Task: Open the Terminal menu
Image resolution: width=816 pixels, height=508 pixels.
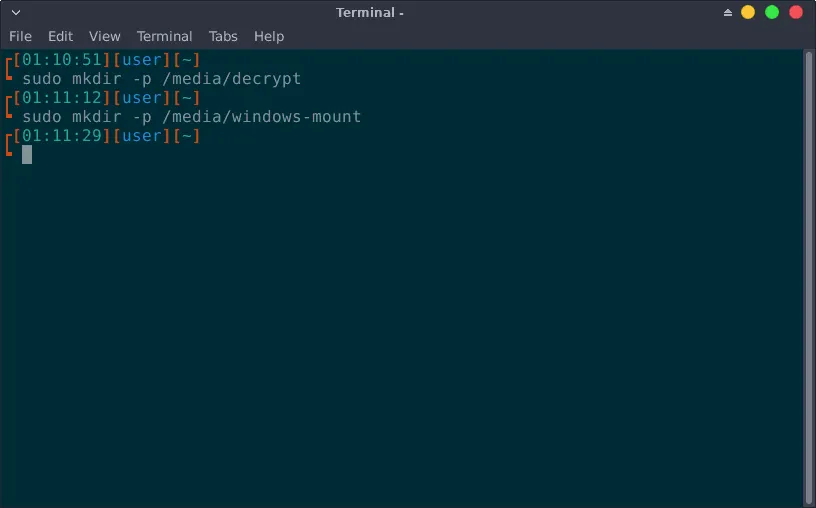Action: tap(164, 36)
